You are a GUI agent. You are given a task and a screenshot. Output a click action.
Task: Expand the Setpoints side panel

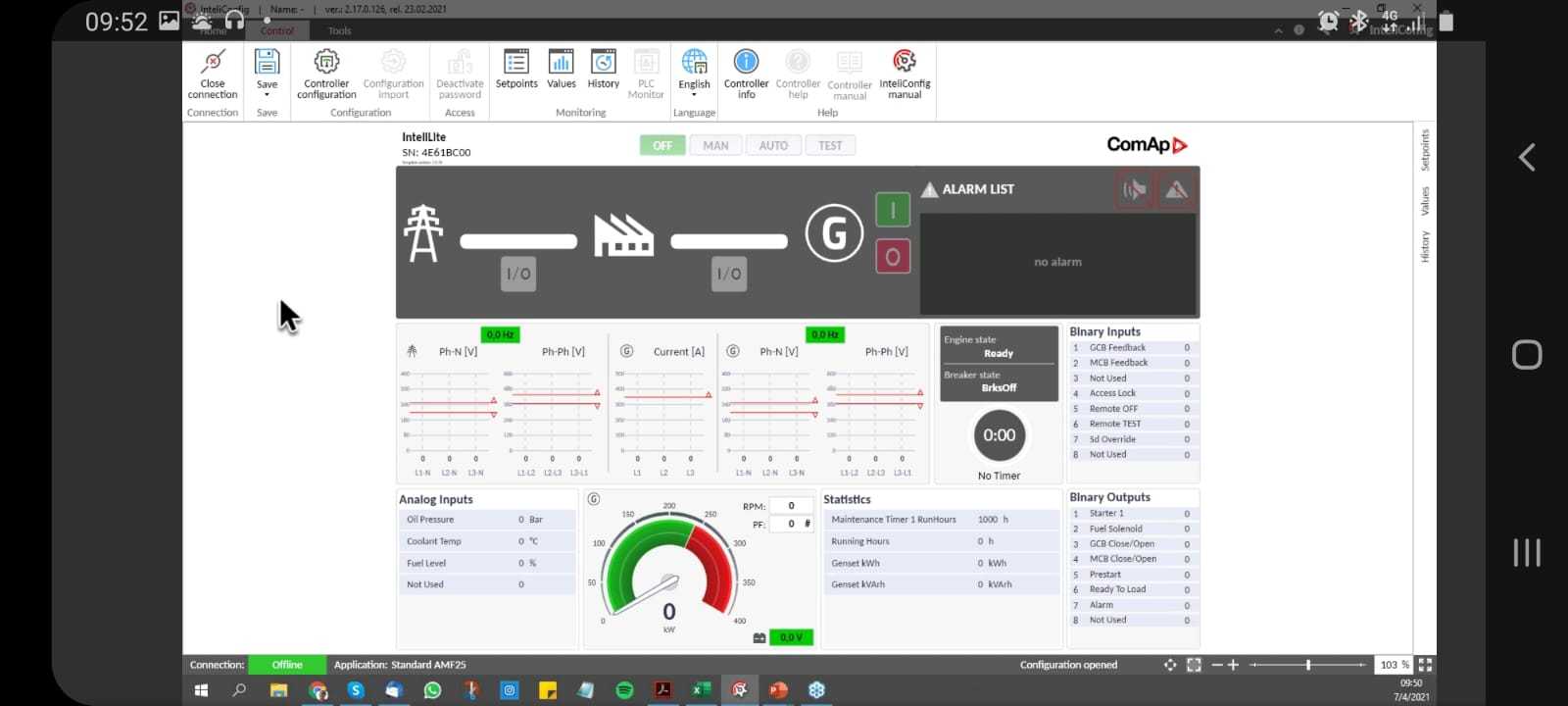pos(1425,150)
